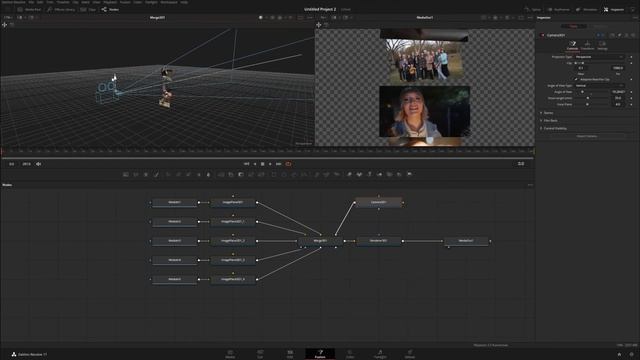Screen dimensions: 640x360
Task: Open the Projection Type dropdown
Action: tap(599, 57)
